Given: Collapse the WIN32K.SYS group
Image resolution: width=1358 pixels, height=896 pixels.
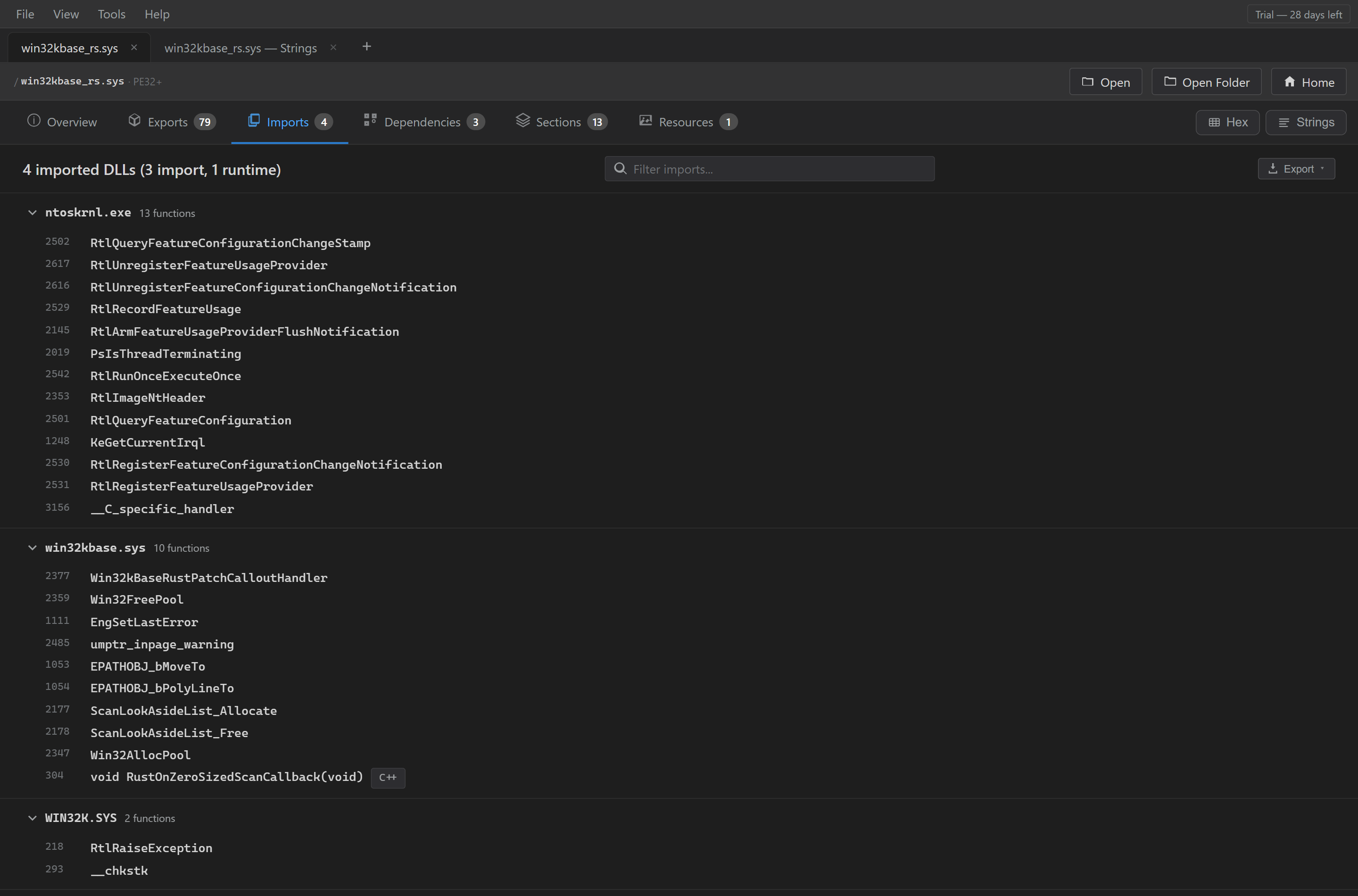Looking at the screenshot, I should click(x=32, y=818).
